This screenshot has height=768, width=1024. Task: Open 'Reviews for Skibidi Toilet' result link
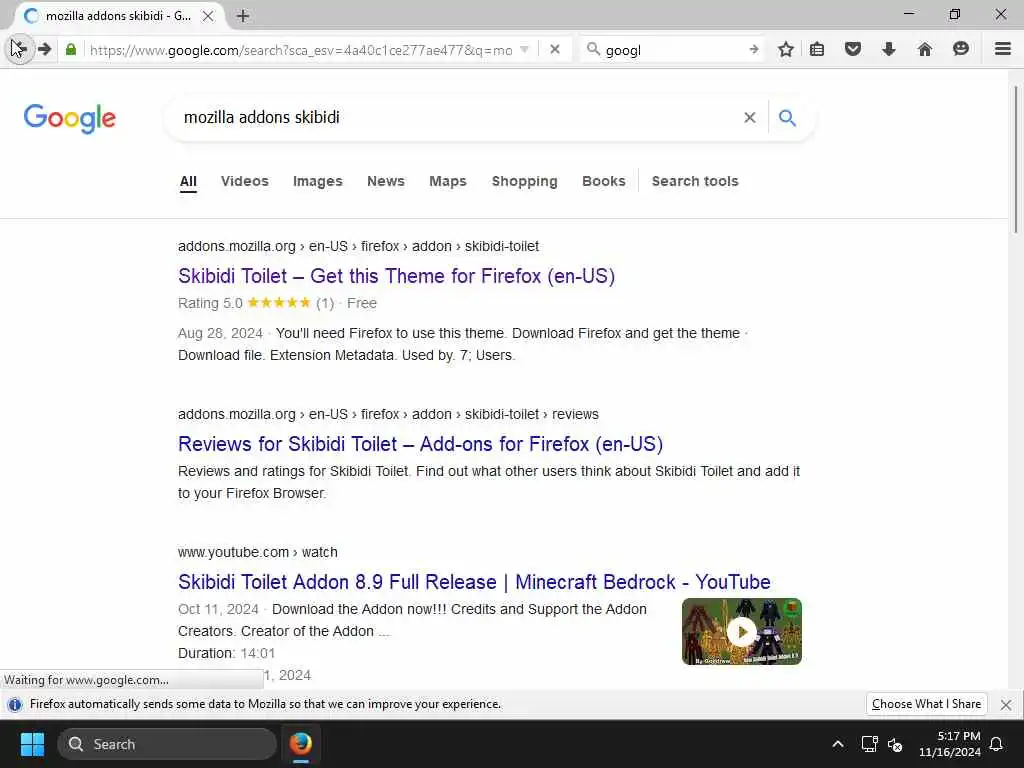[x=421, y=444]
